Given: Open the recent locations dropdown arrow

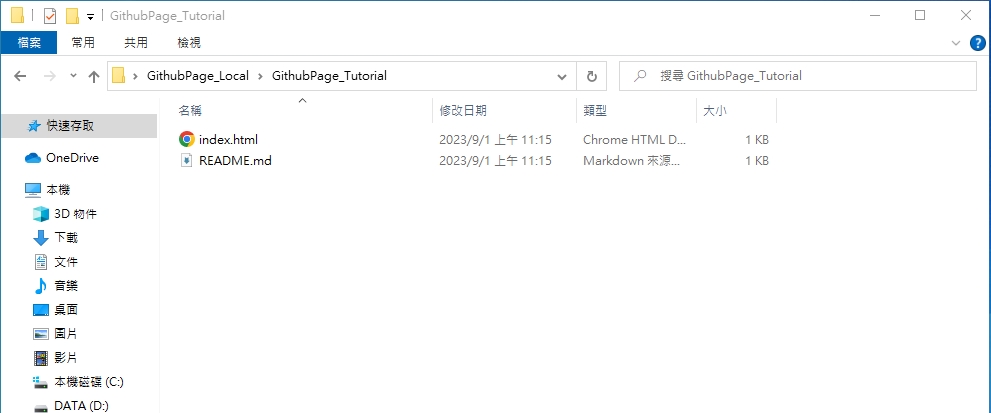Looking at the screenshot, I should (x=73, y=76).
